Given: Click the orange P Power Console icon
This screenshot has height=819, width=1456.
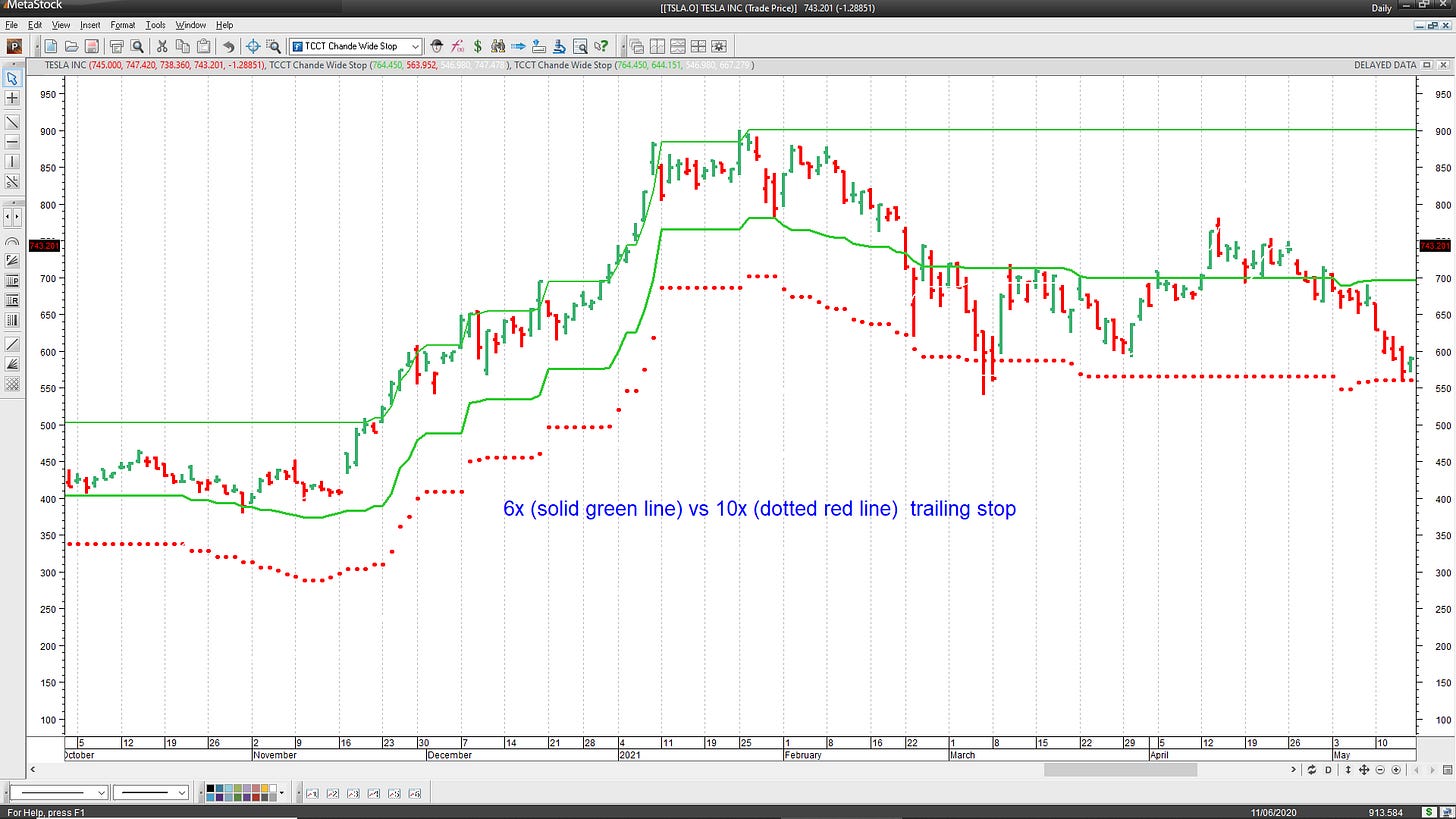Looking at the screenshot, I should click(14, 46).
